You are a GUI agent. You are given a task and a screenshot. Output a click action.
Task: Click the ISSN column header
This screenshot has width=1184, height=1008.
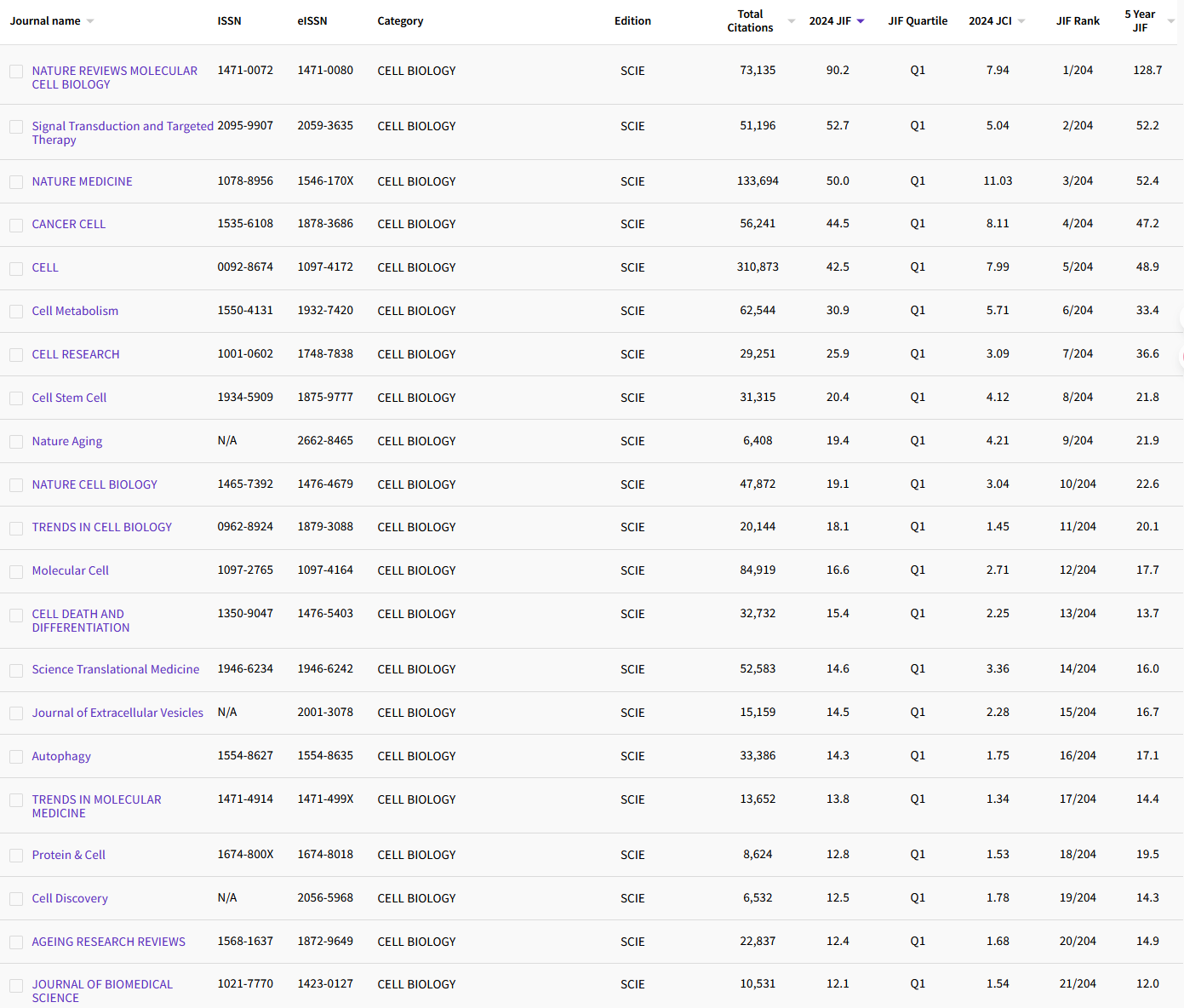pos(229,21)
